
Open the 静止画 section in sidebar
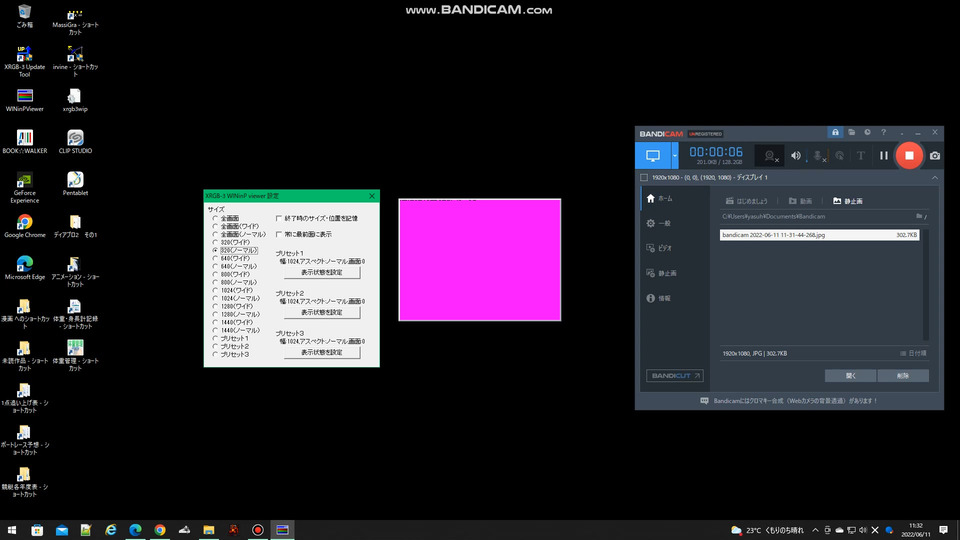click(x=661, y=274)
